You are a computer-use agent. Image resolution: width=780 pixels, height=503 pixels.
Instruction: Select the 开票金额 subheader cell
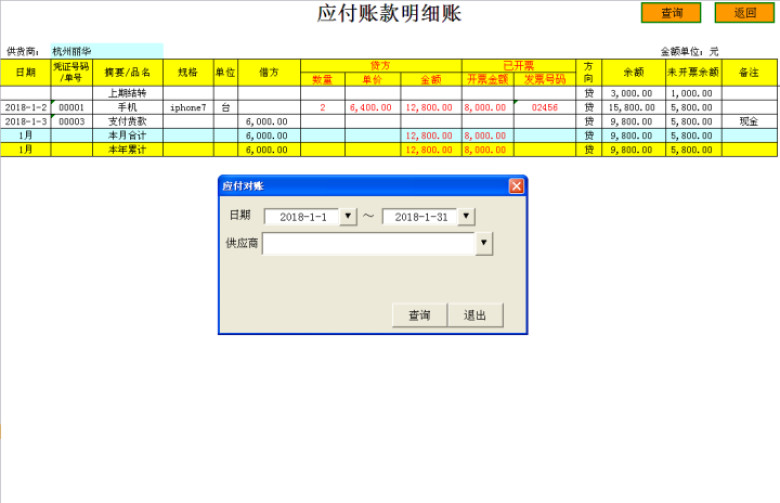click(x=488, y=79)
